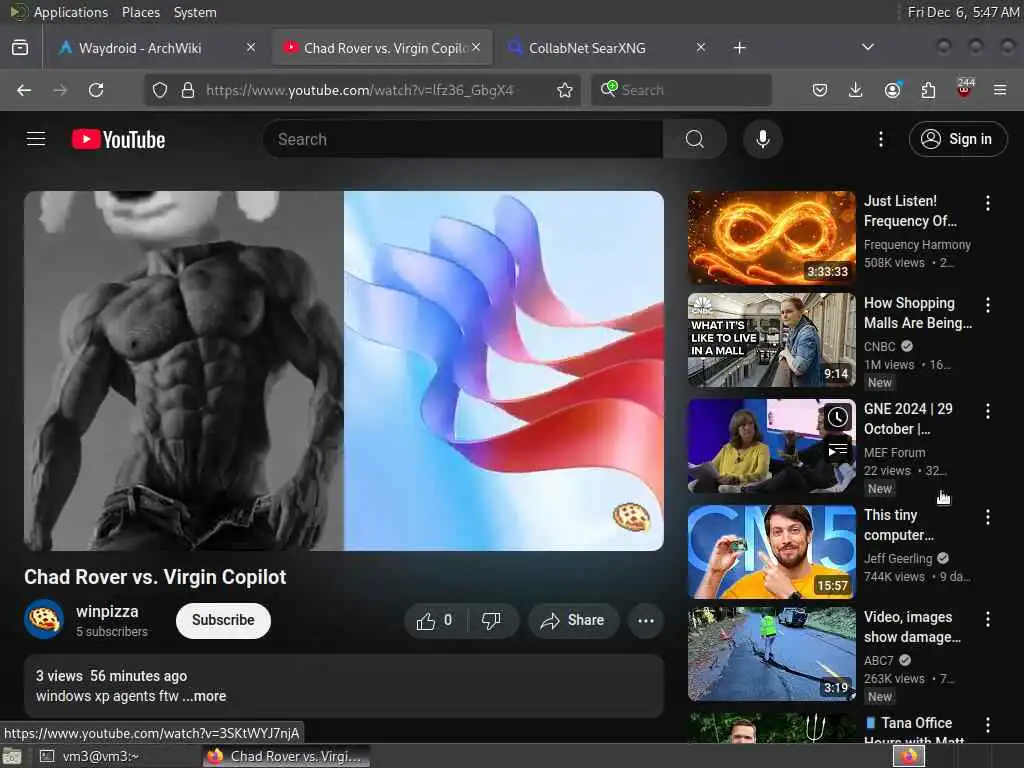
Task: Open the Firefox application hamburger menu
Action: (x=1000, y=90)
